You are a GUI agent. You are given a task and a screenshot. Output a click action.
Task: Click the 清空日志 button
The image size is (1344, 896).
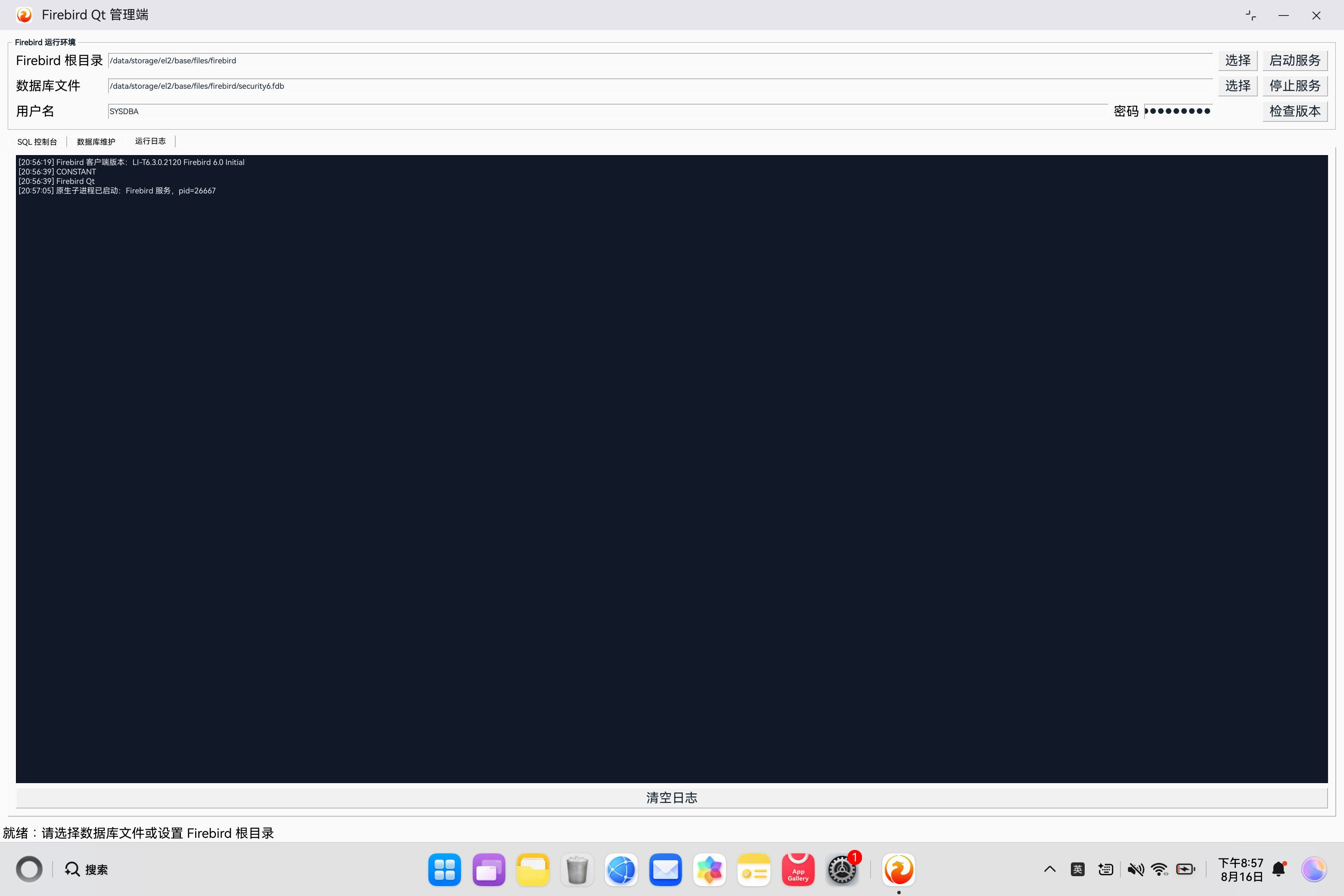pyautogui.click(x=672, y=798)
